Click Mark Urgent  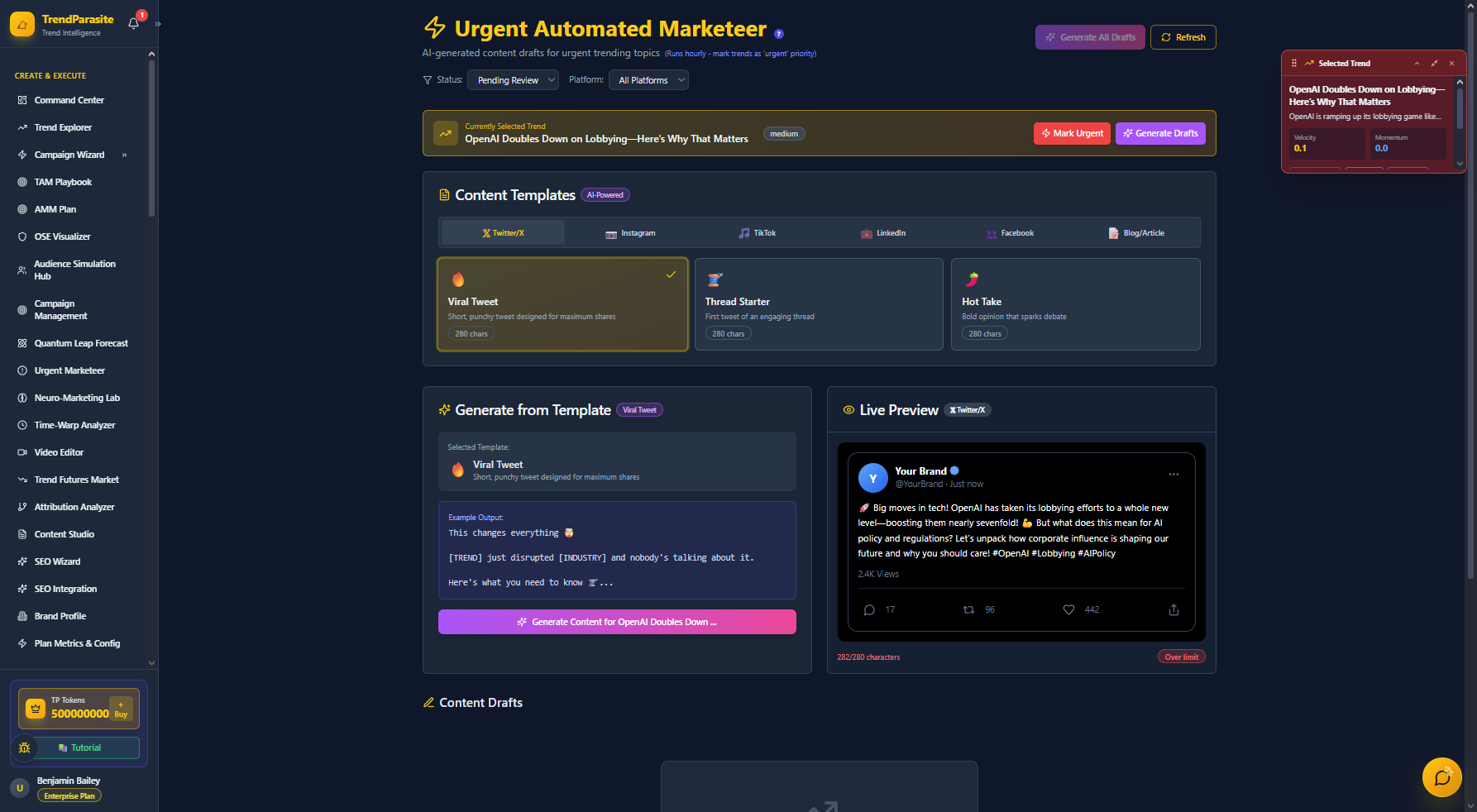point(1073,133)
